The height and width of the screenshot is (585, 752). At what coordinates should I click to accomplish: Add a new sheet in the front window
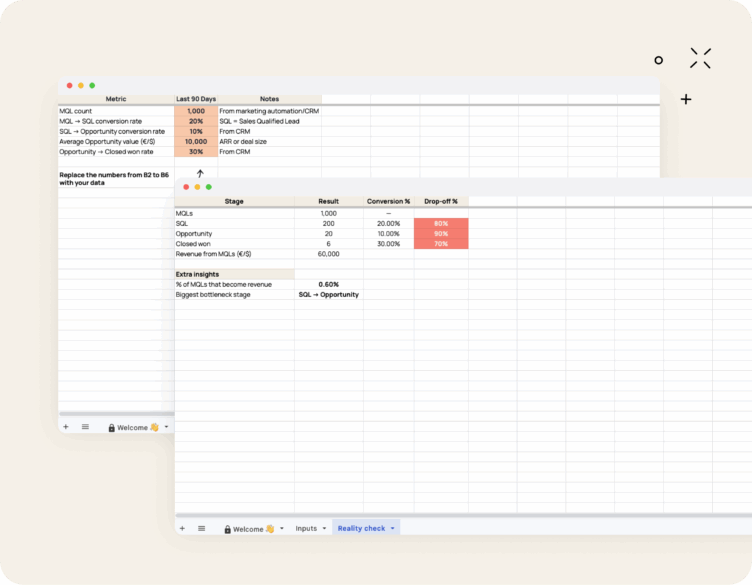182,528
